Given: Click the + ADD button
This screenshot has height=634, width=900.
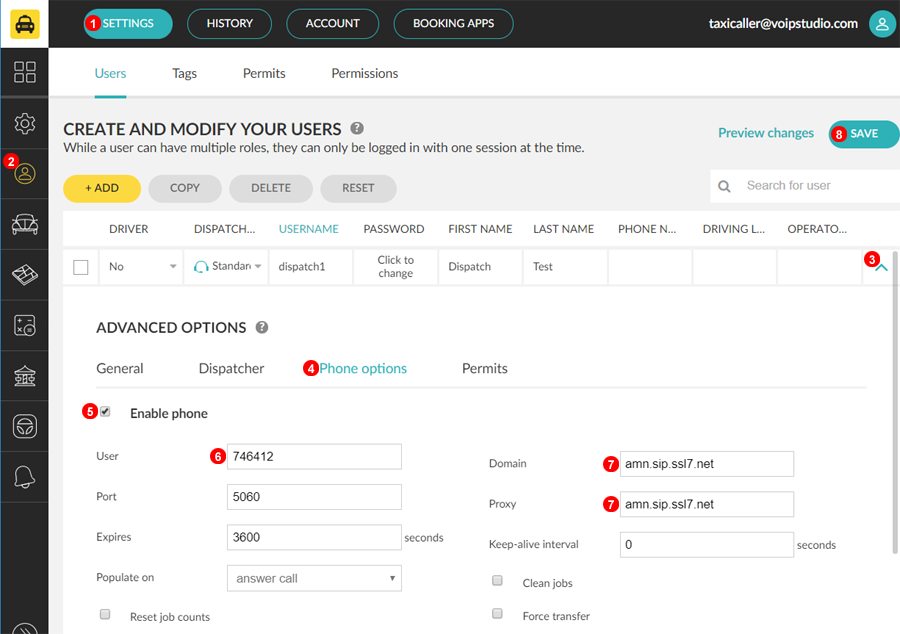Looking at the screenshot, I should pyautogui.click(x=102, y=189).
